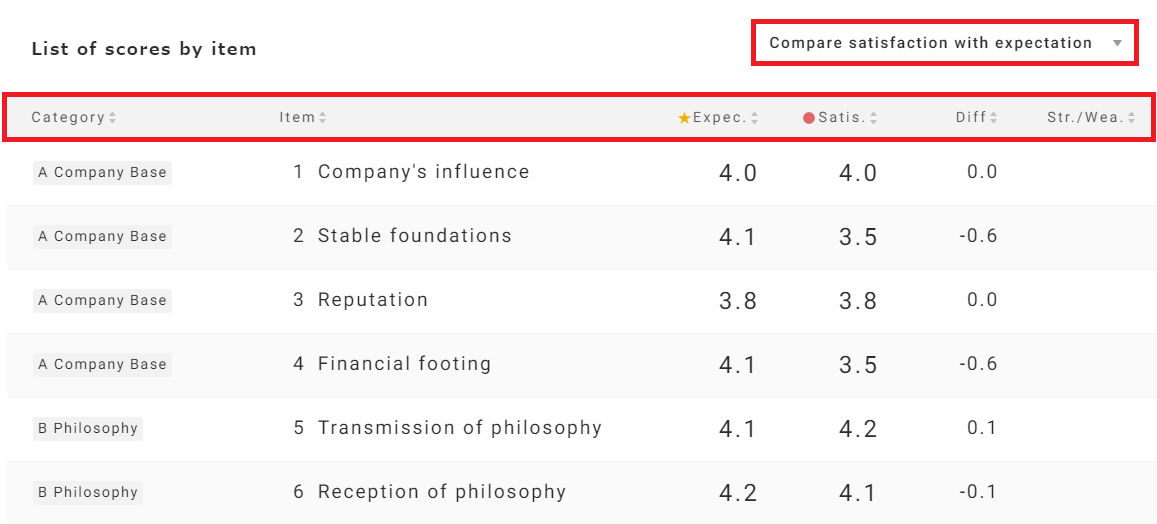Click the List of scores by item heading

pyautogui.click(x=144, y=48)
